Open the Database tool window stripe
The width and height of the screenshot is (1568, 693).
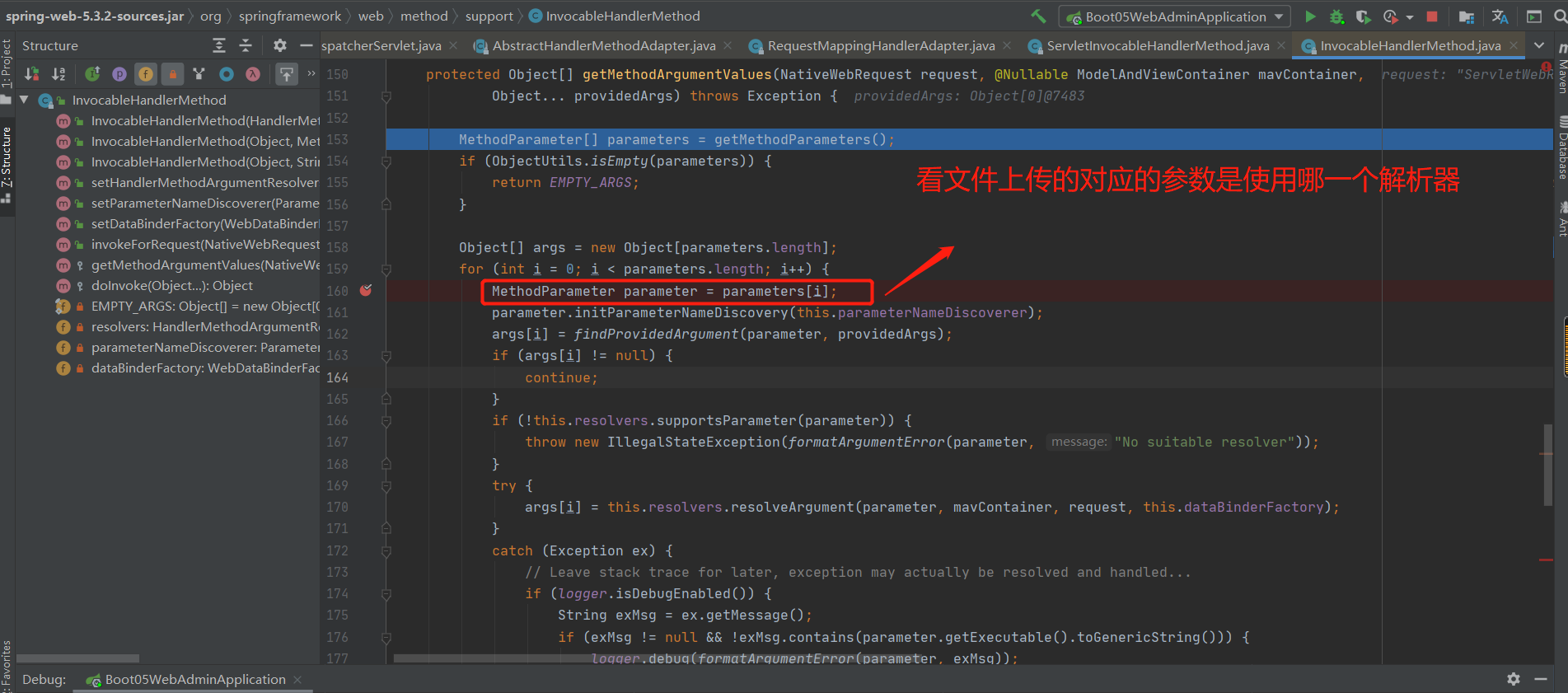(1561, 148)
